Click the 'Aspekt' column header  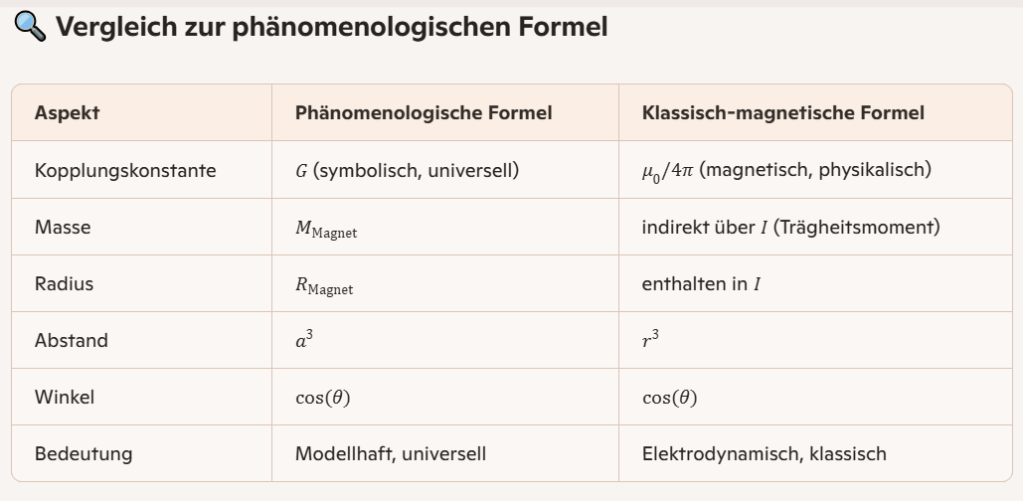click(67, 113)
